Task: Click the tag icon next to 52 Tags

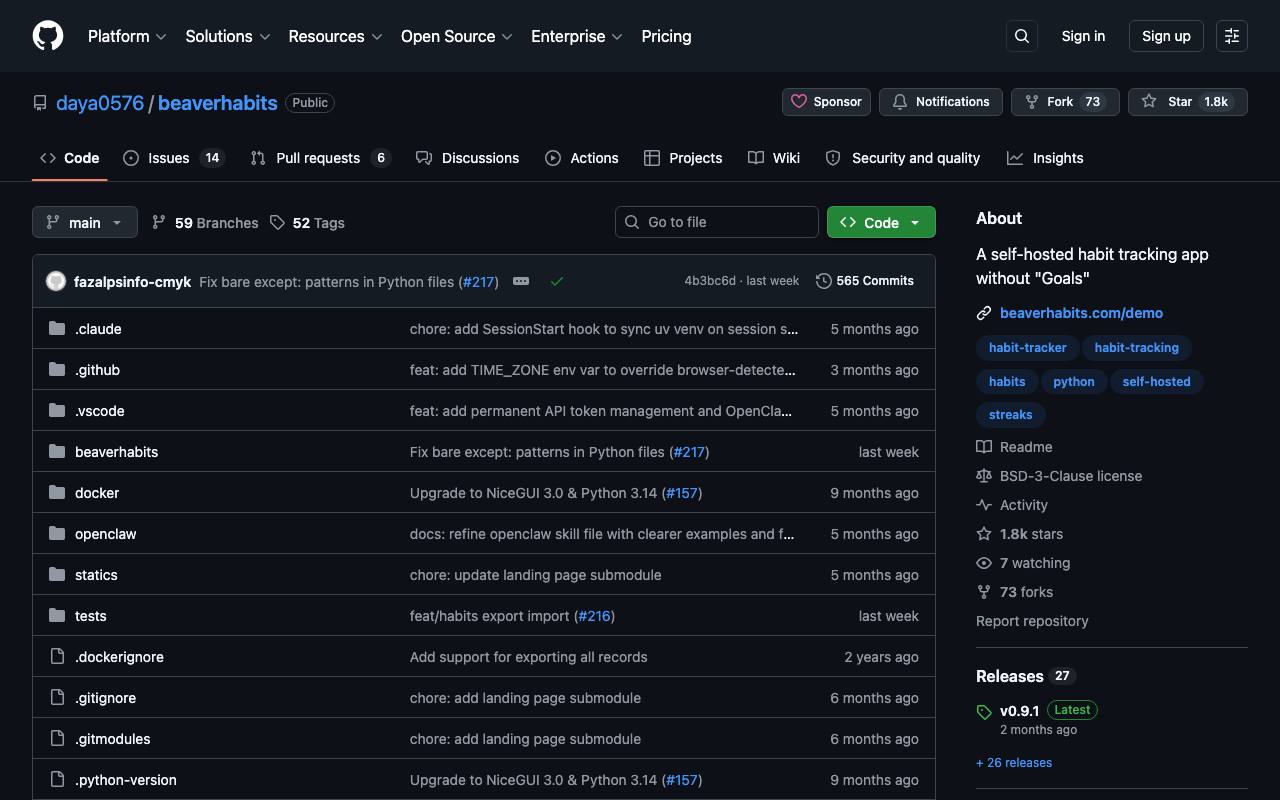Action: pyautogui.click(x=277, y=222)
